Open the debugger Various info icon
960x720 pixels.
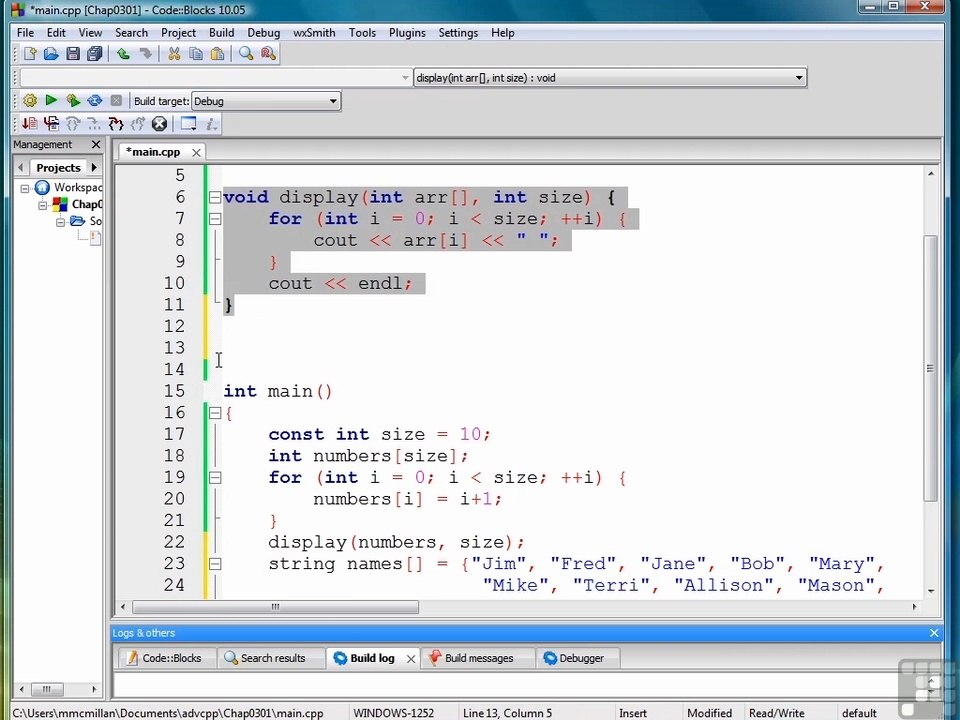click(211, 124)
